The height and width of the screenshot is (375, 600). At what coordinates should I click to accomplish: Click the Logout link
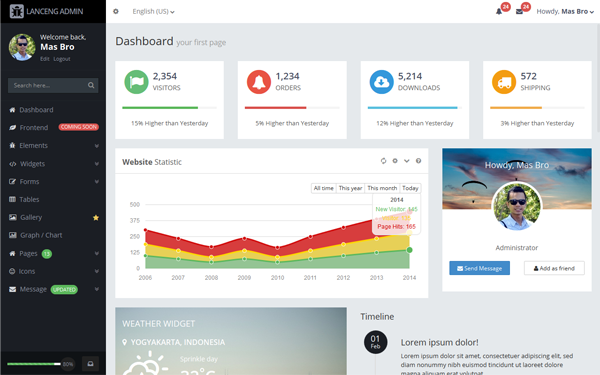click(x=62, y=59)
